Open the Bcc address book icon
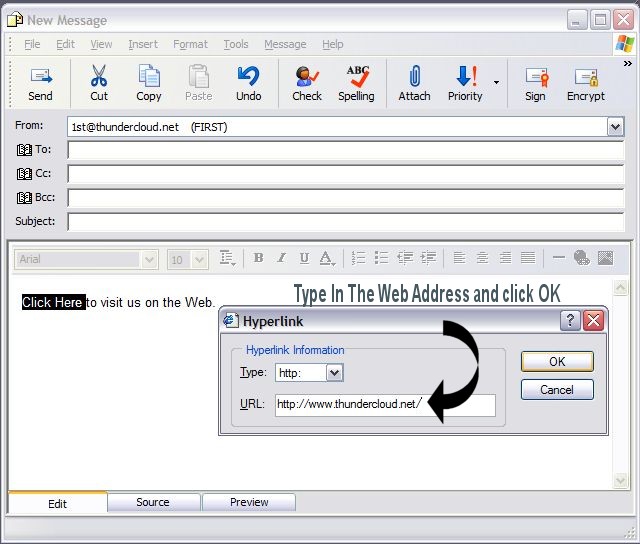The height and width of the screenshot is (544, 640). click(24, 198)
